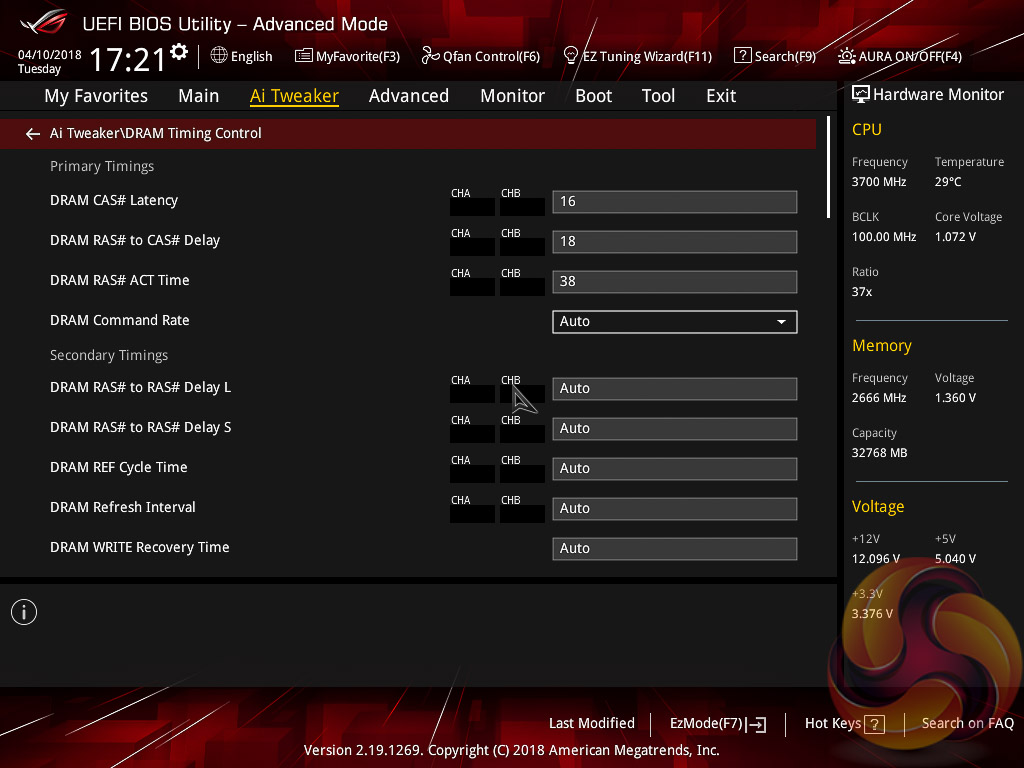Click CPU temperature 29°C value
Viewport: 1024px width, 768px height.
948,182
